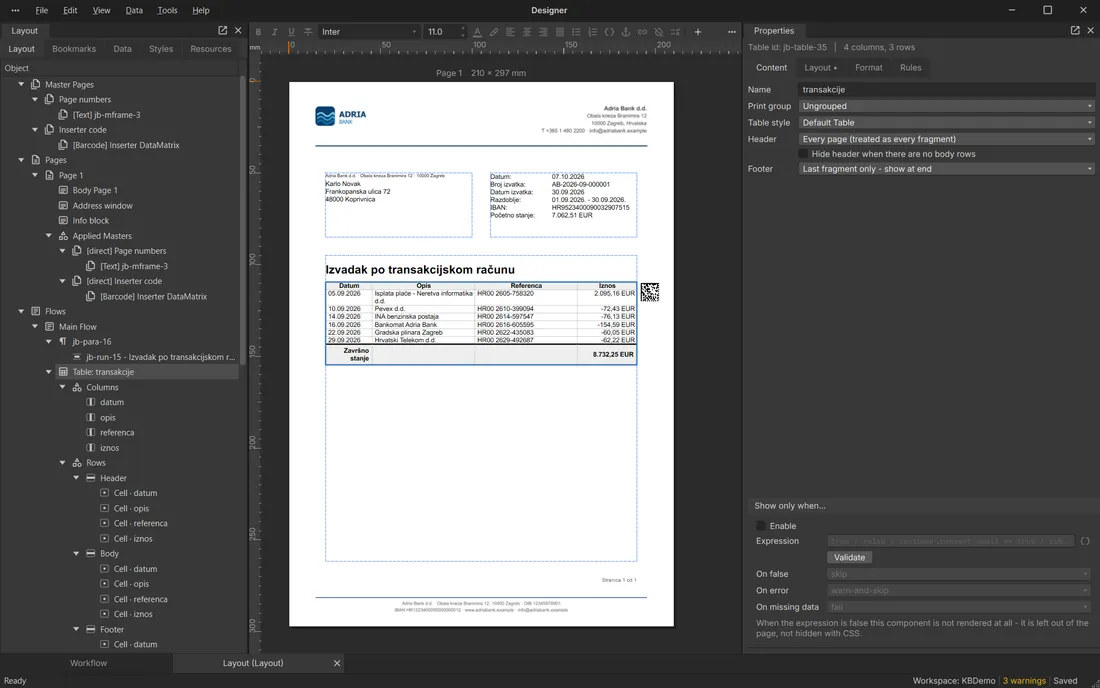Align text right

(543, 32)
